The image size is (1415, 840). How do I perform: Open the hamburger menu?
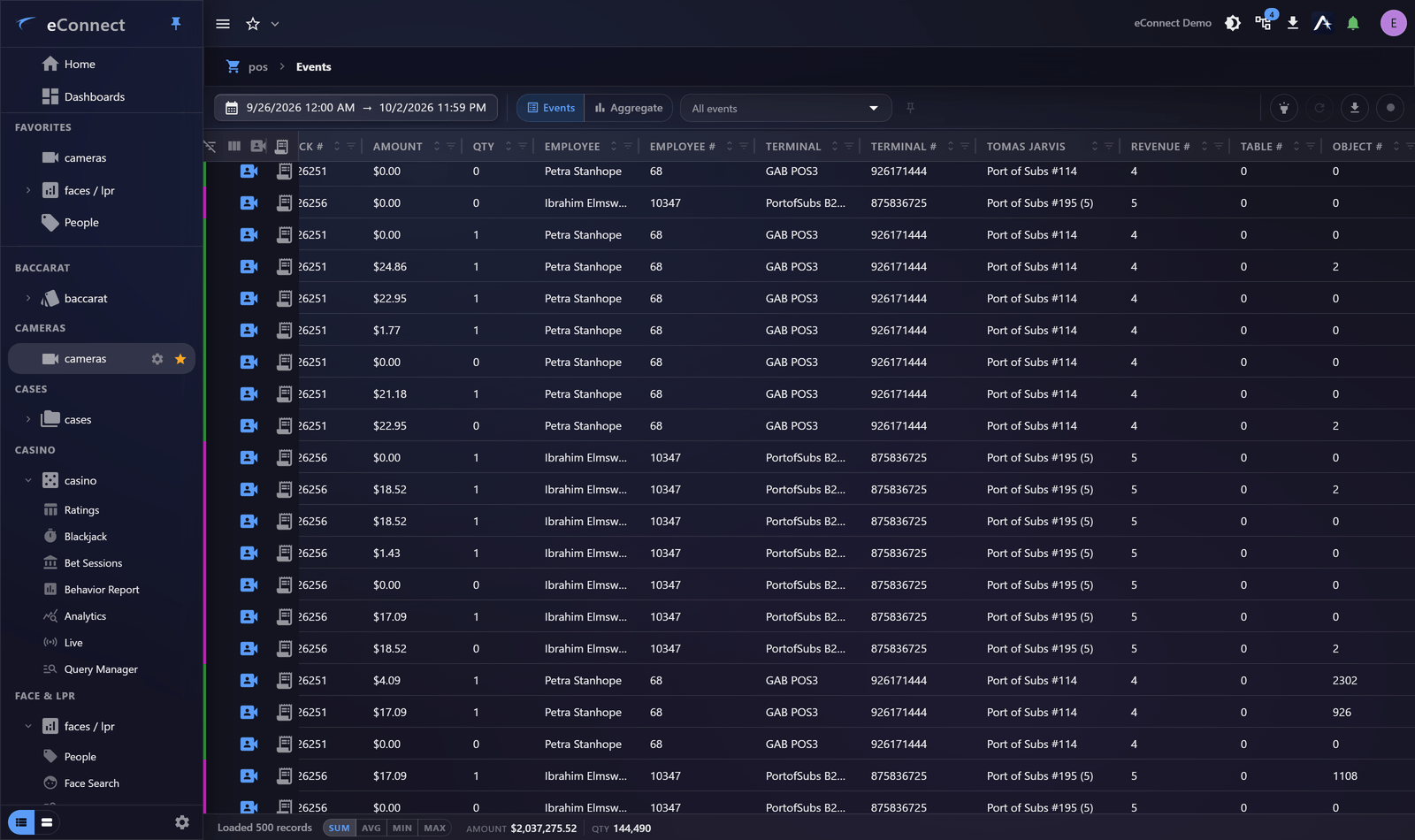(223, 24)
